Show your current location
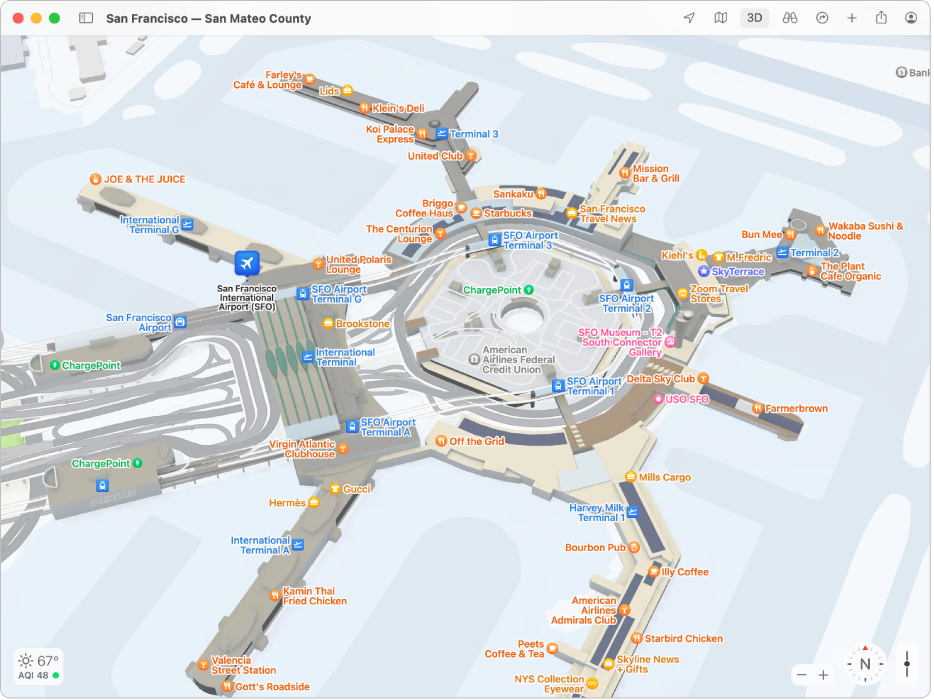Viewport: 934px width, 700px height. (689, 17)
